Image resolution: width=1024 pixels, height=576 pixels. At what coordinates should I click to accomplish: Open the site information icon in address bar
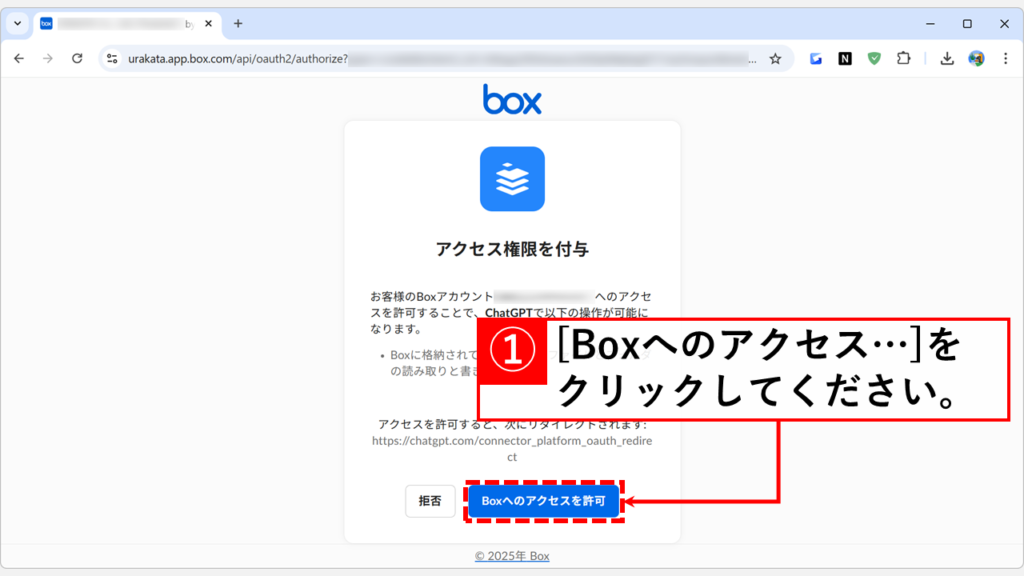coord(112,59)
